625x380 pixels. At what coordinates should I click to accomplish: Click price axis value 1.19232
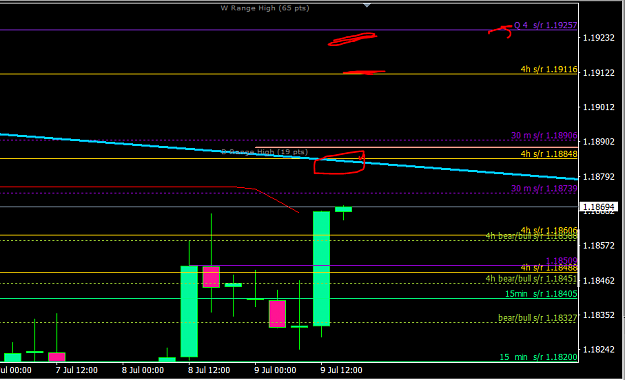(x=598, y=38)
